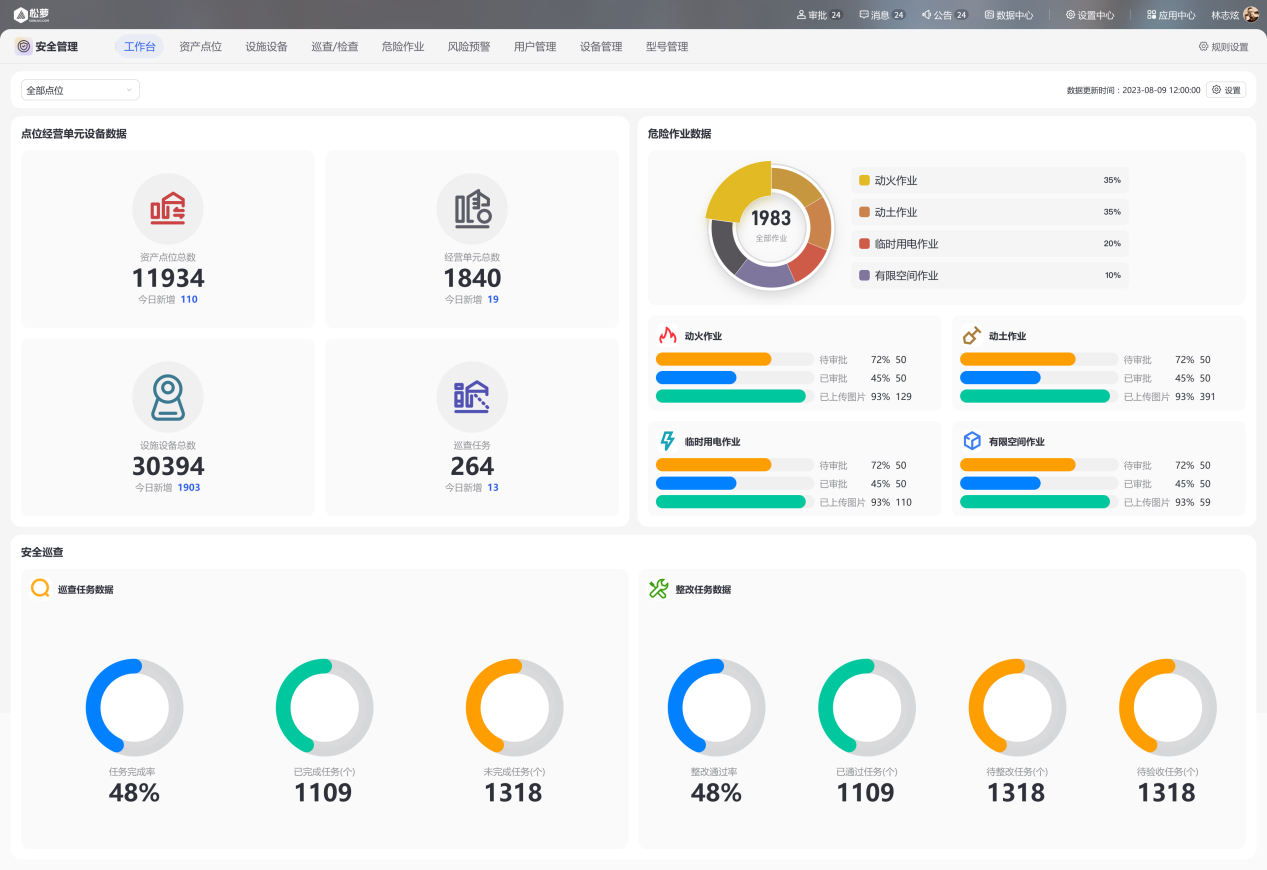Open 审批 notifications in the header
1267x870 pixels.
point(819,15)
